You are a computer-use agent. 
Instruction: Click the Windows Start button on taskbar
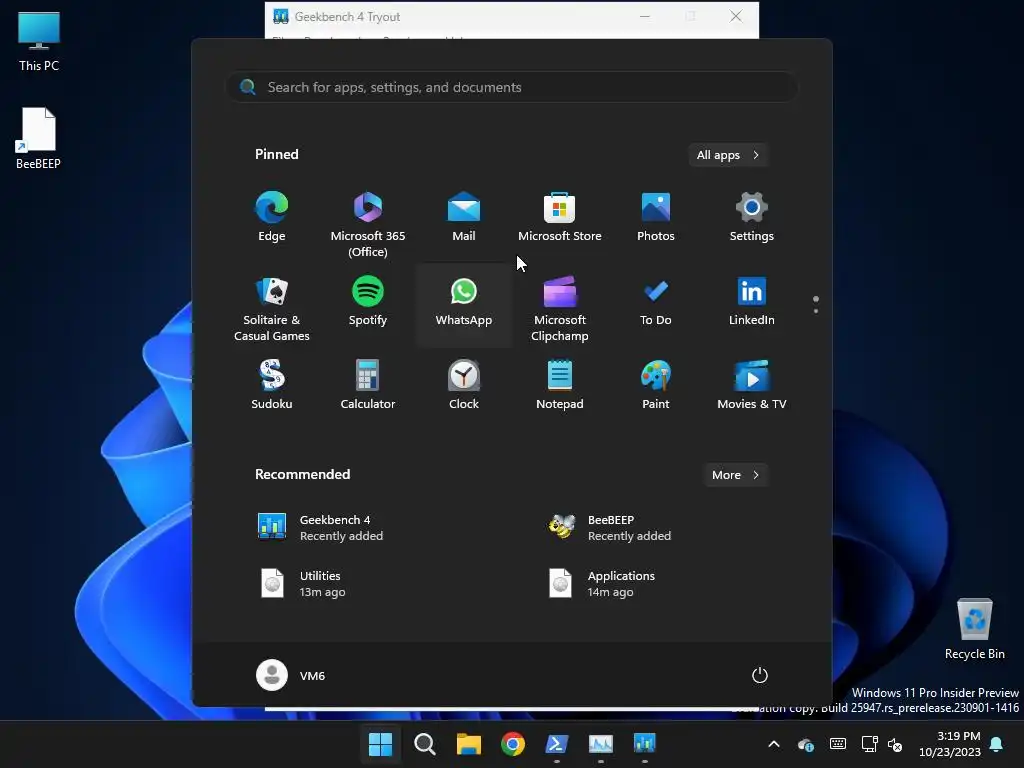coord(380,744)
